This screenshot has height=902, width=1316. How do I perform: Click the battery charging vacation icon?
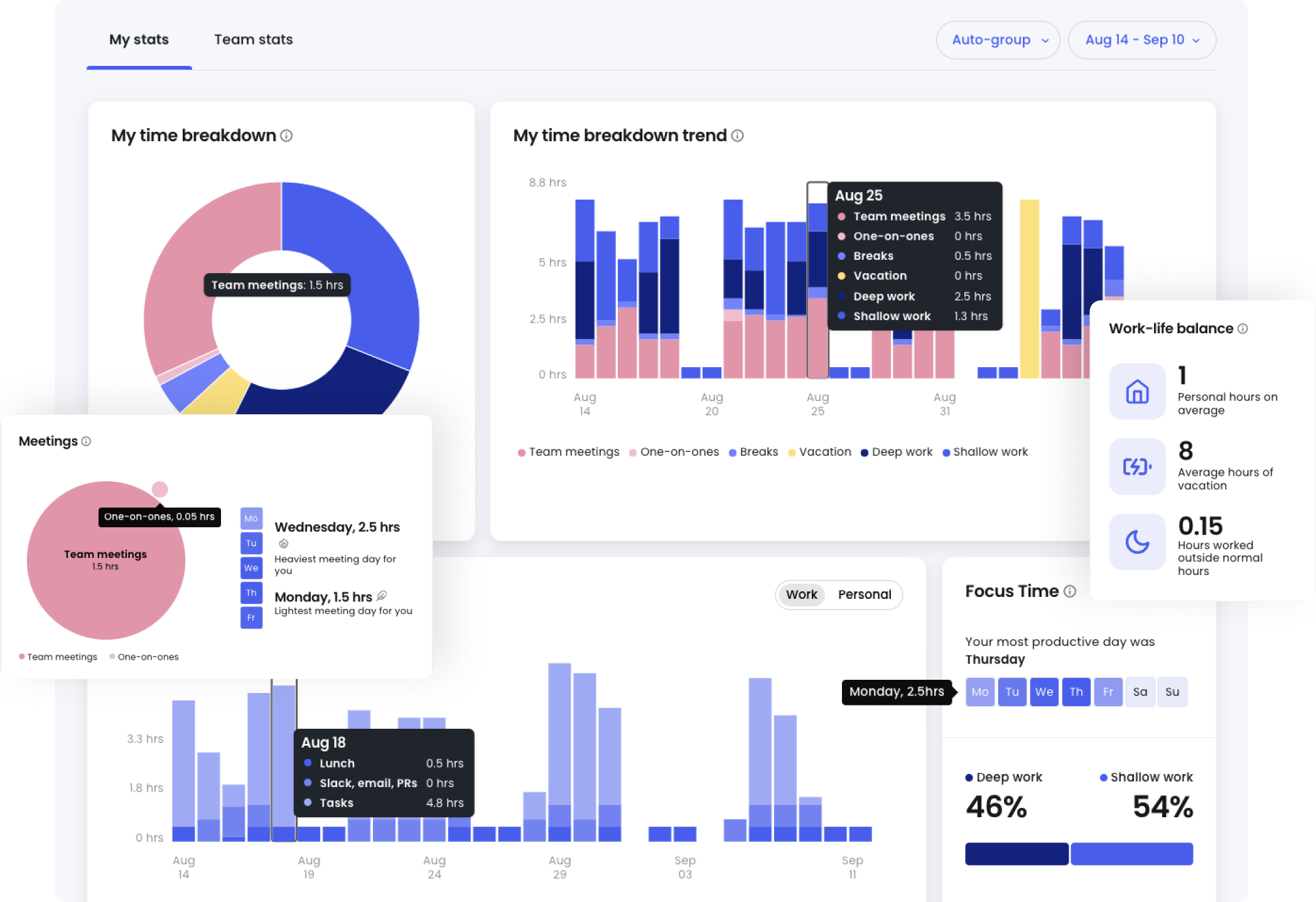[x=1137, y=466]
